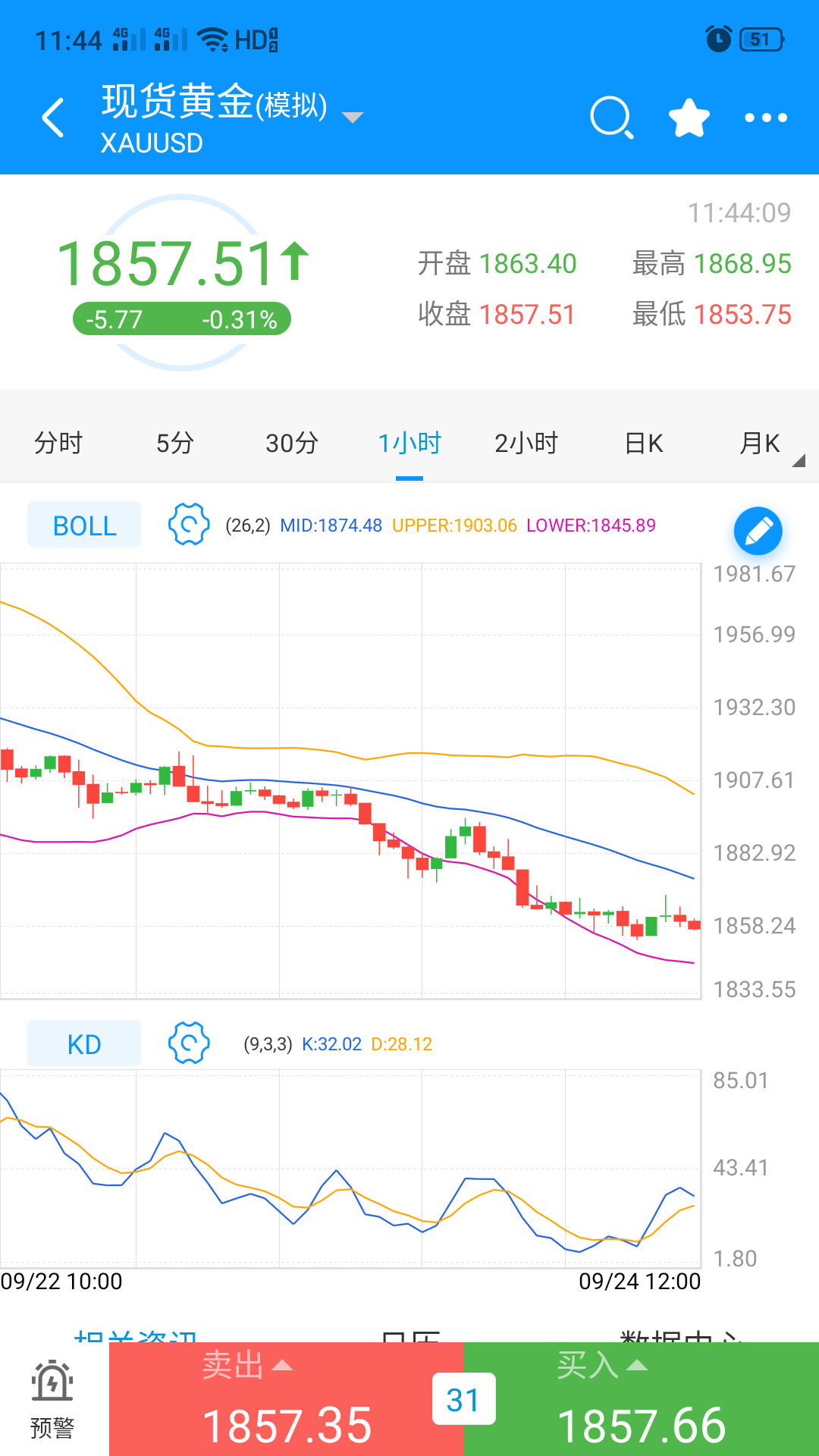The height and width of the screenshot is (1456, 819).
Task: Open the KD indicator selector
Action: 84,1043
